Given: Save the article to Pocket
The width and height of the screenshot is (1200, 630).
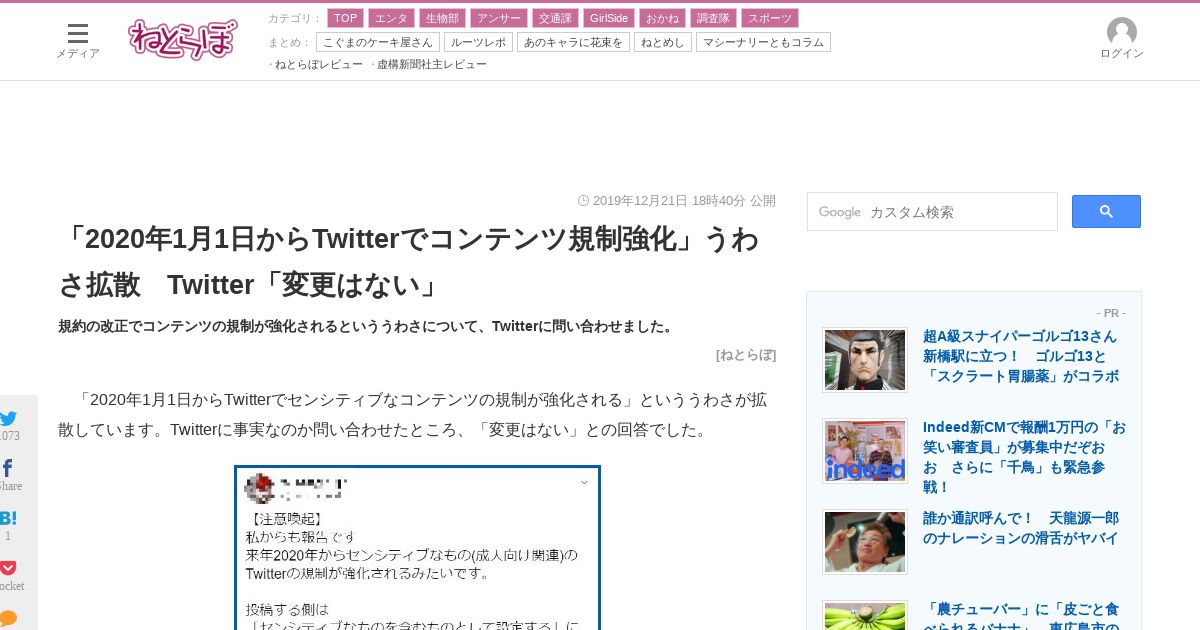Looking at the screenshot, I should [8, 568].
